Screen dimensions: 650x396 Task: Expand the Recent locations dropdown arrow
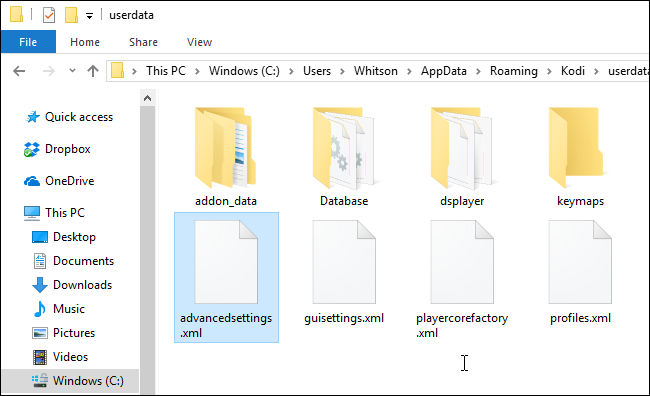coord(72,70)
